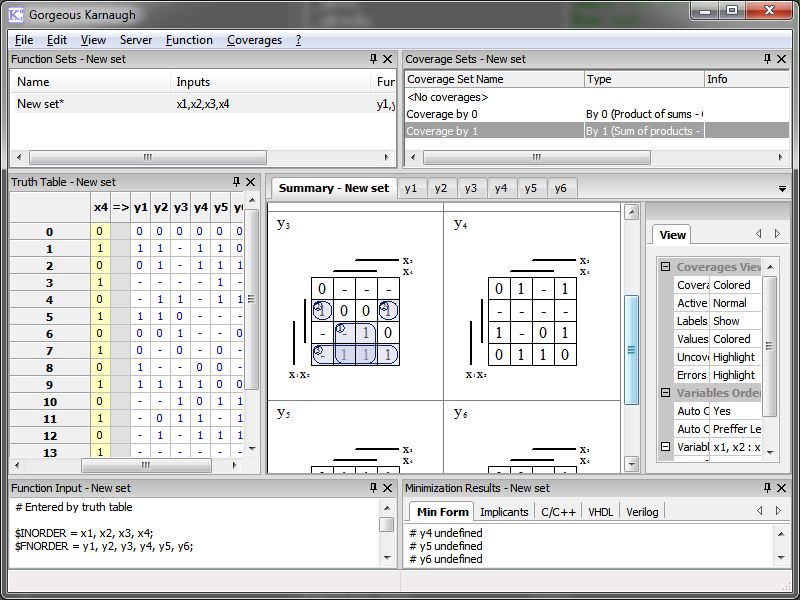
Task: Collapse the Coverages View group
Action: [665, 267]
